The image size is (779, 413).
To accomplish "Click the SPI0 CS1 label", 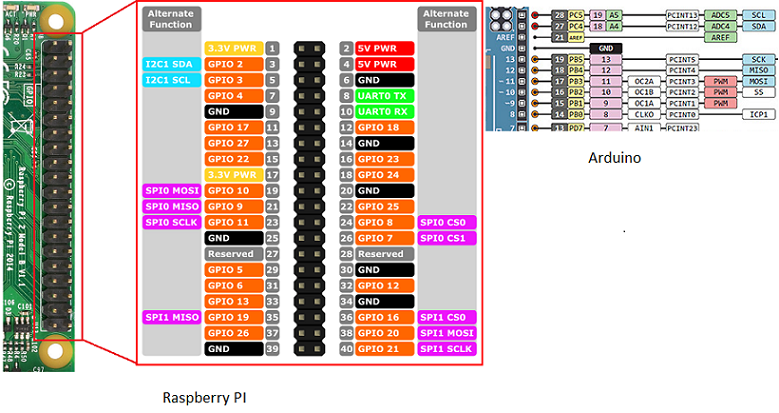I will click(x=447, y=238).
